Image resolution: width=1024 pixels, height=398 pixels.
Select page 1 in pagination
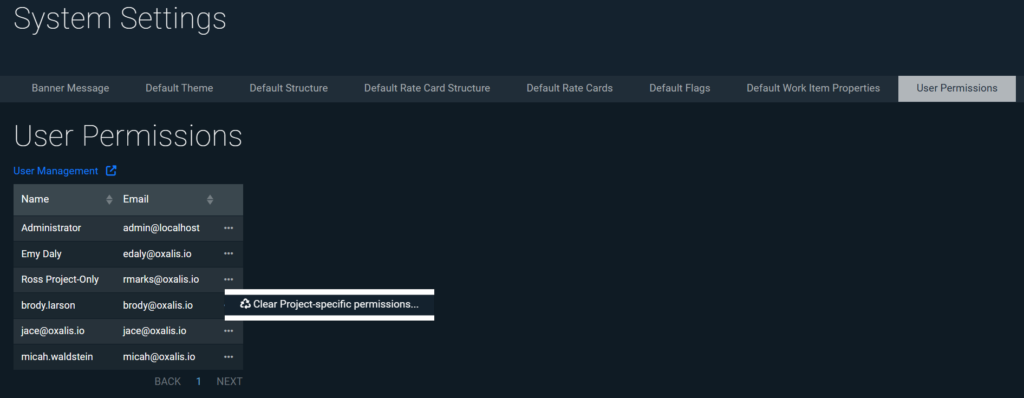[199, 381]
